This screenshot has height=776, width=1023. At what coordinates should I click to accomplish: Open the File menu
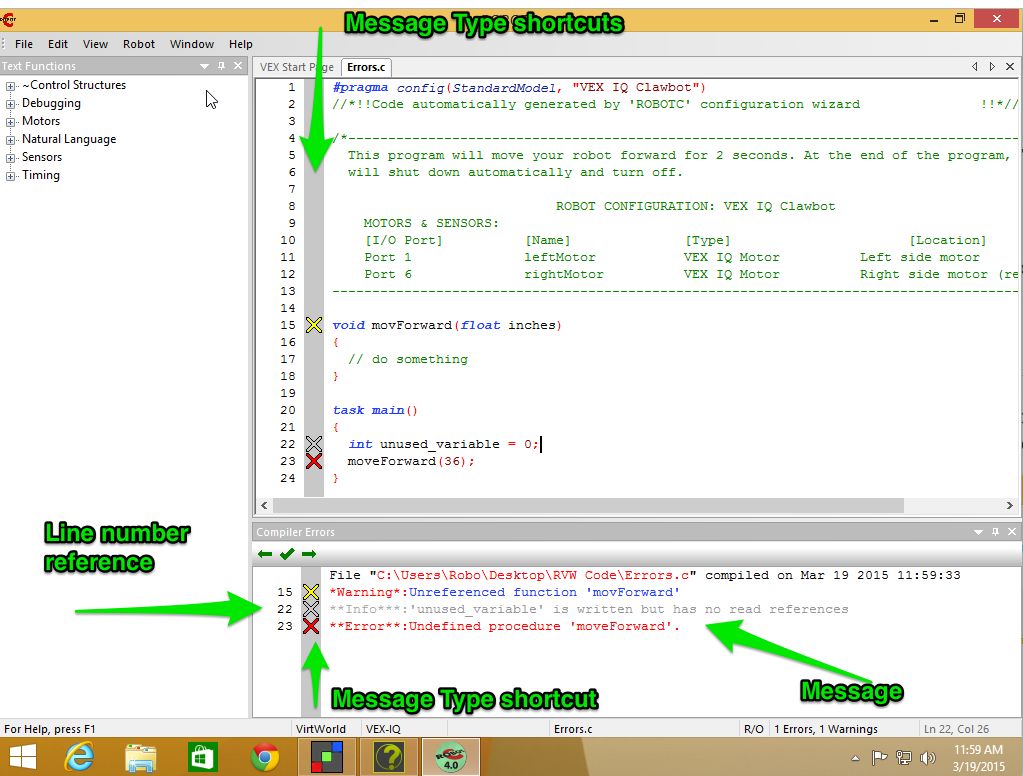(24, 44)
